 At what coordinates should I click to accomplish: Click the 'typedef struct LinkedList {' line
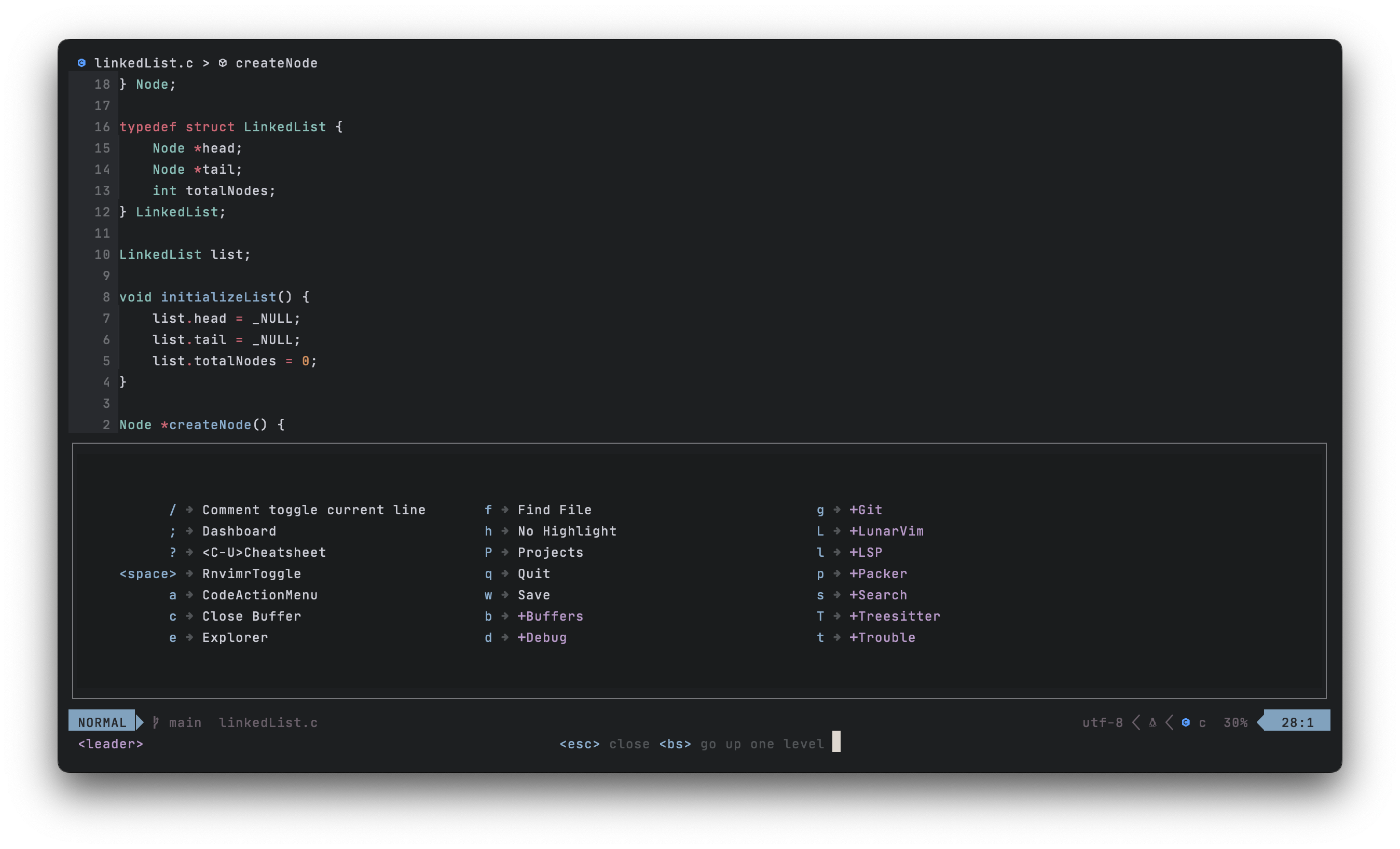point(231,127)
